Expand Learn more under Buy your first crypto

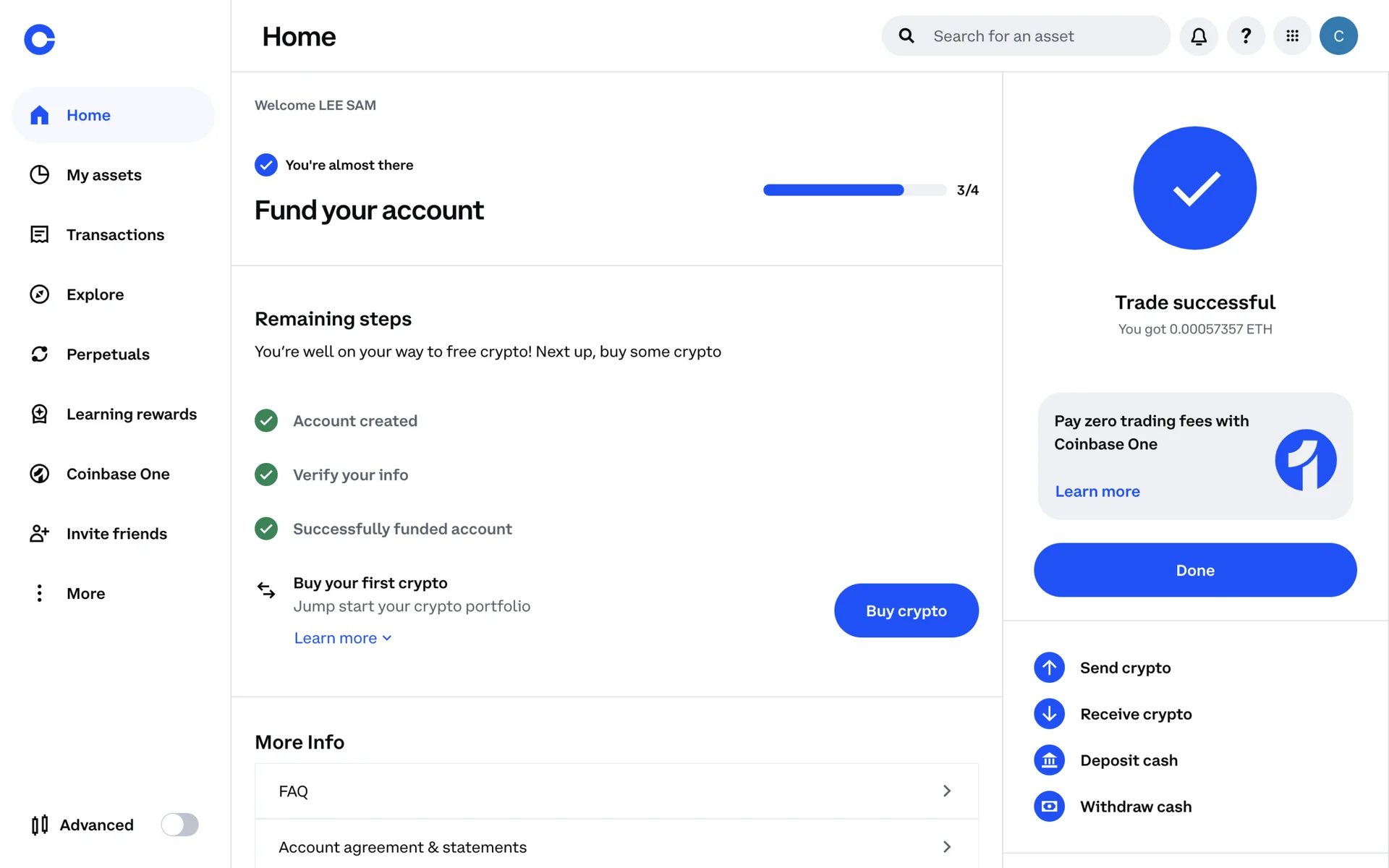(342, 638)
